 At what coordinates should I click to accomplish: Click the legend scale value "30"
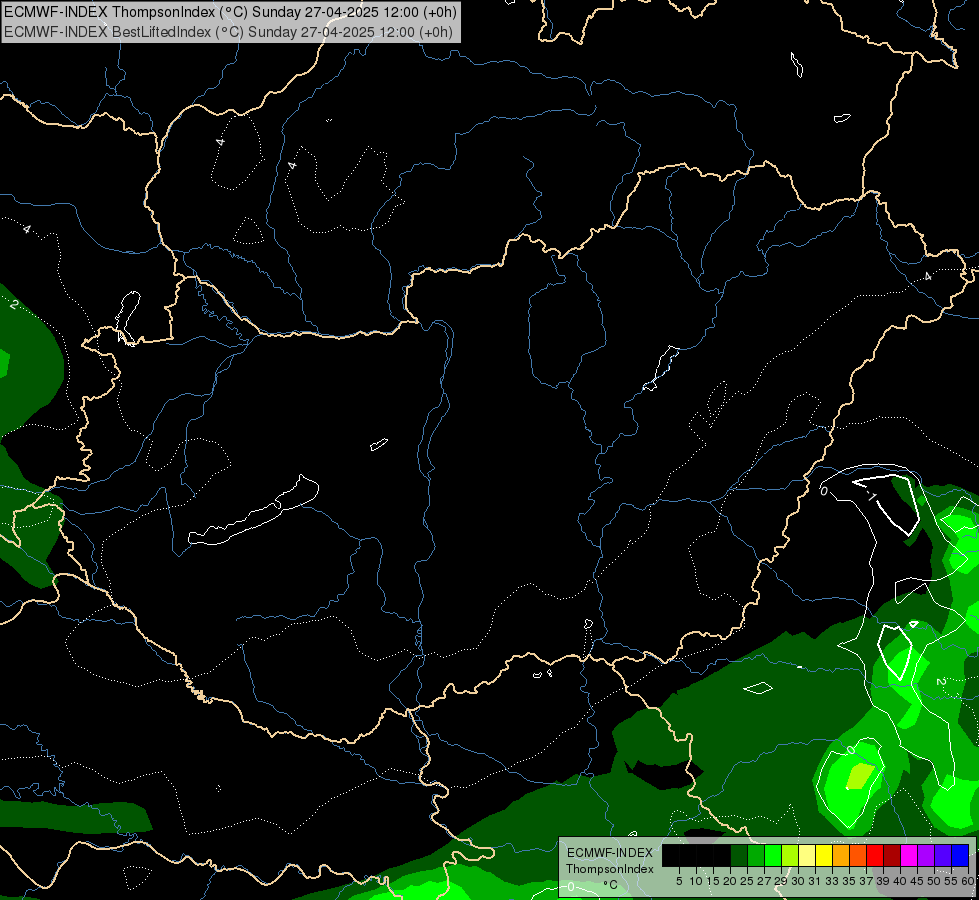[799, 881]
